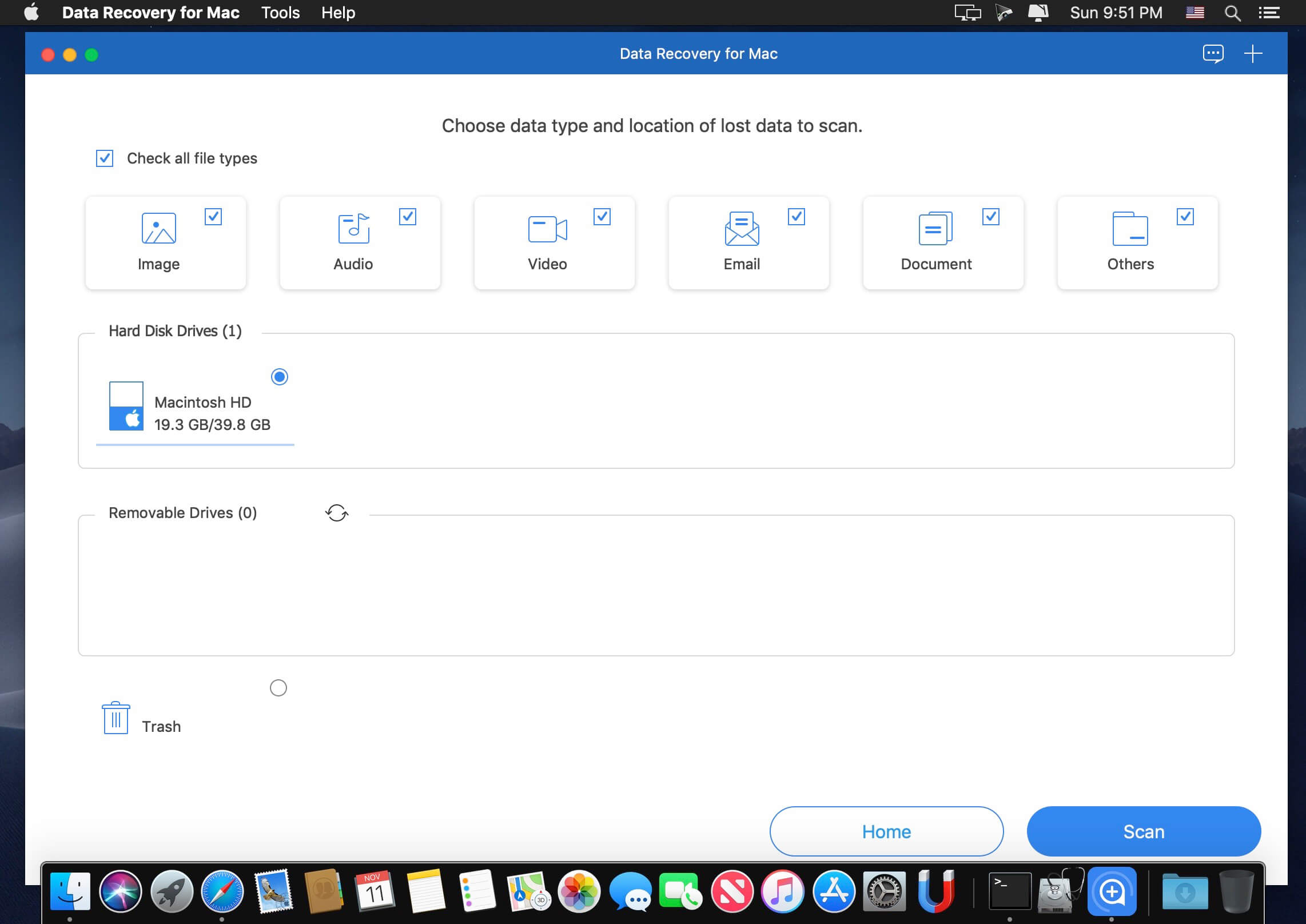Open Launchpad rocket icon in the Dock

point(172,891)
